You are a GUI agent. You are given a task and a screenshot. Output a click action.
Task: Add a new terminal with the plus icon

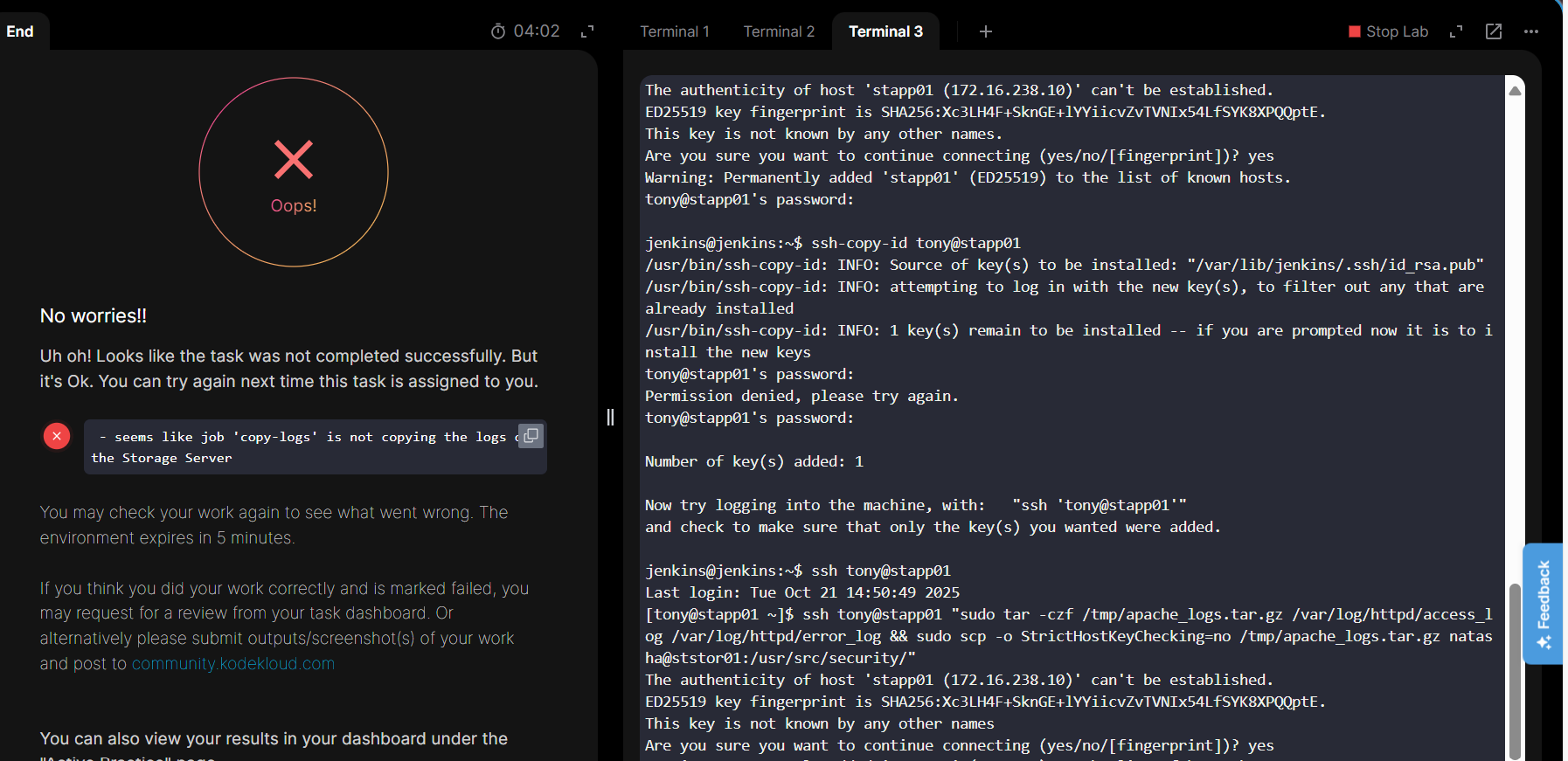pos(985,31)
